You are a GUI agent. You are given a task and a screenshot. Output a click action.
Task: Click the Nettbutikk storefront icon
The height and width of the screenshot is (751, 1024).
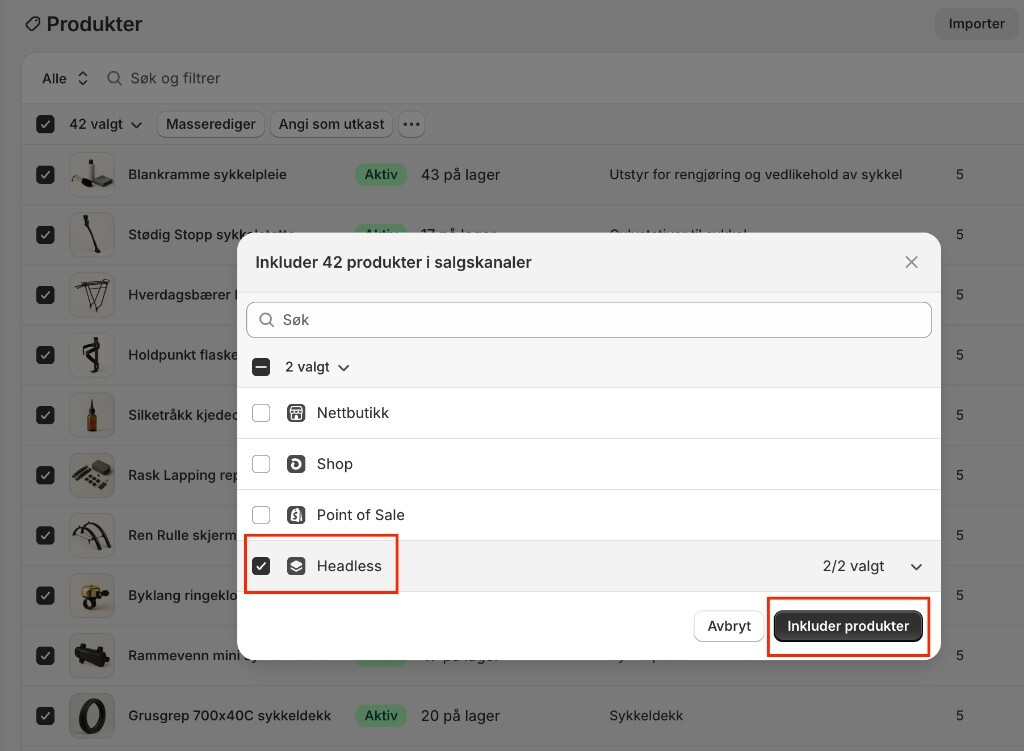tap(296, 413)
